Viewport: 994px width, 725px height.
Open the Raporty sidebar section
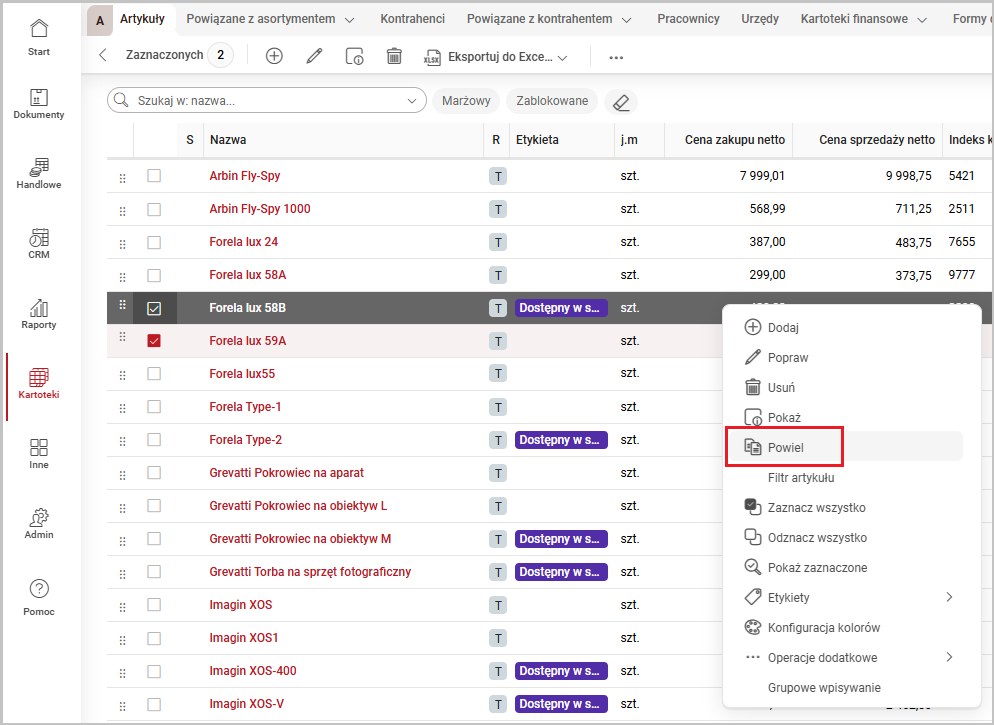point(39,314)
